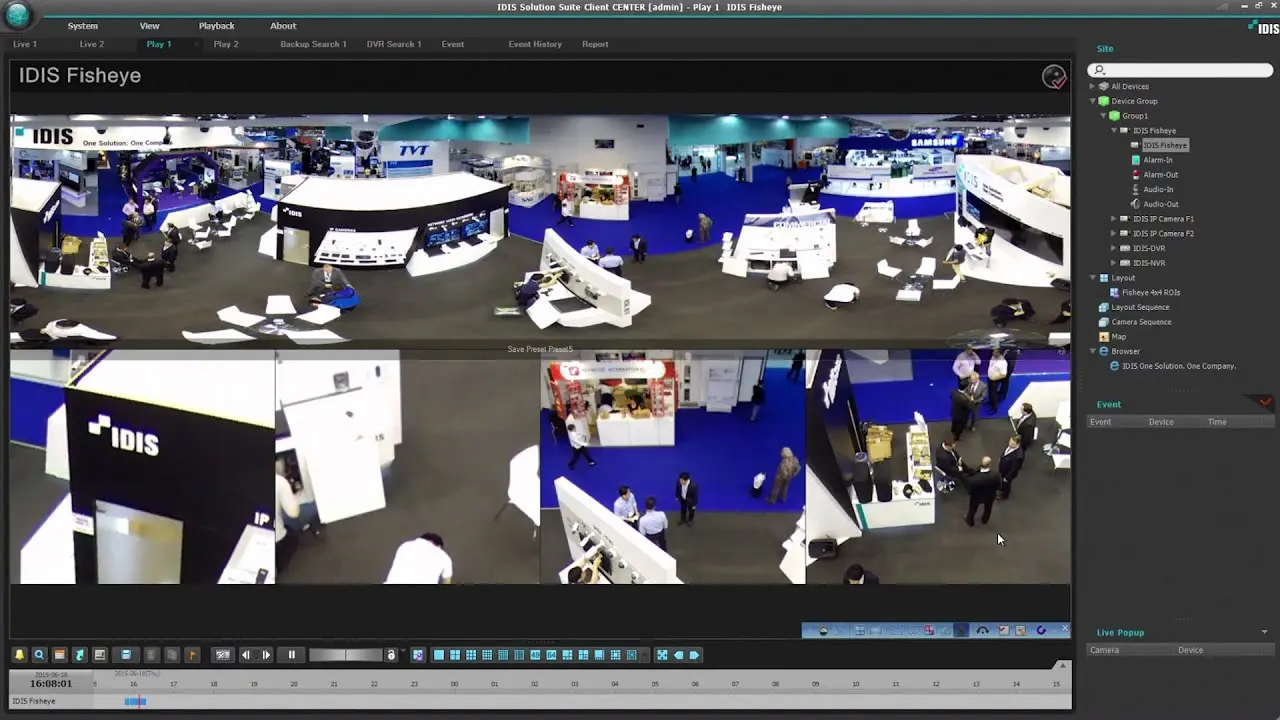This screenshot has width=1280, height=720.
Task: Click the IDIS logo booth thumbnail view
Action: [x=142, y=467]
